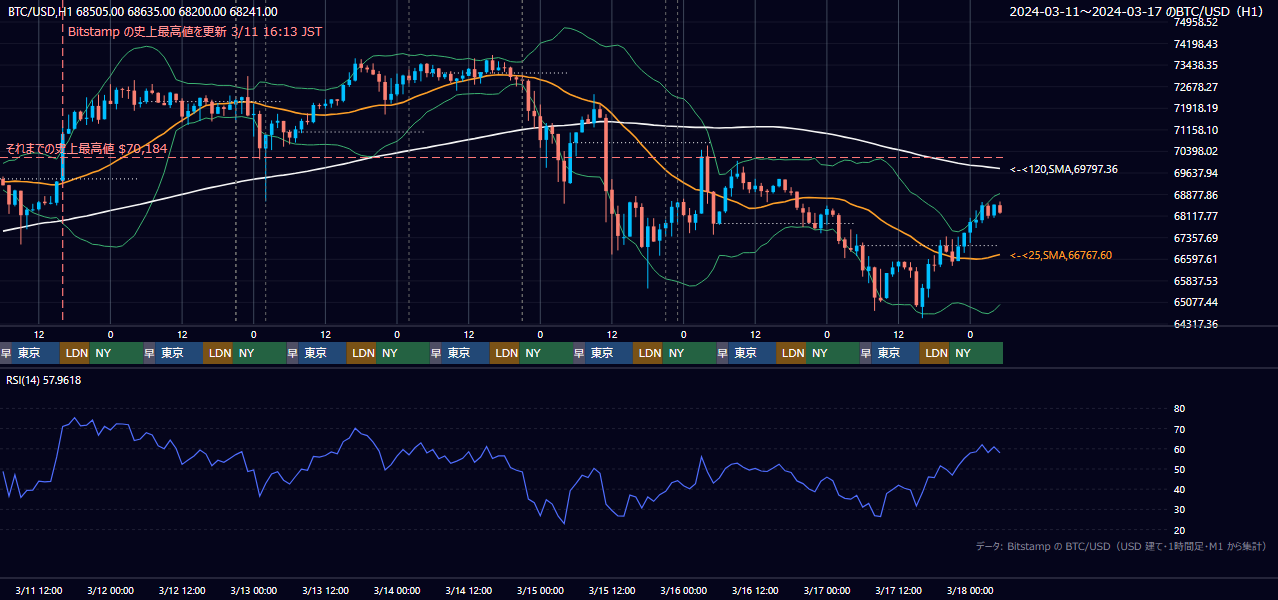Select the Bitstamp 史上最高値を更新 annotation
The height and width of the screenshot is (600, 1278).
click(x=195, y=32)
